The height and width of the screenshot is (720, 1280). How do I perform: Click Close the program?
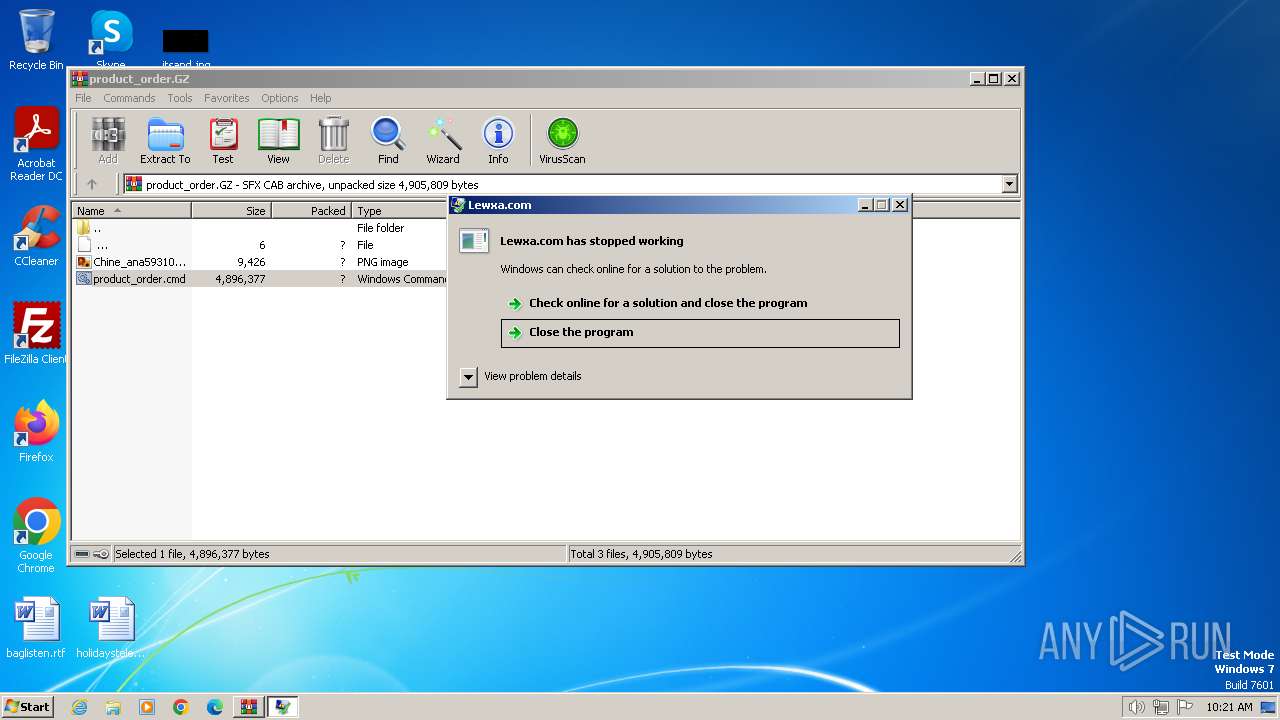click(700, 333)
